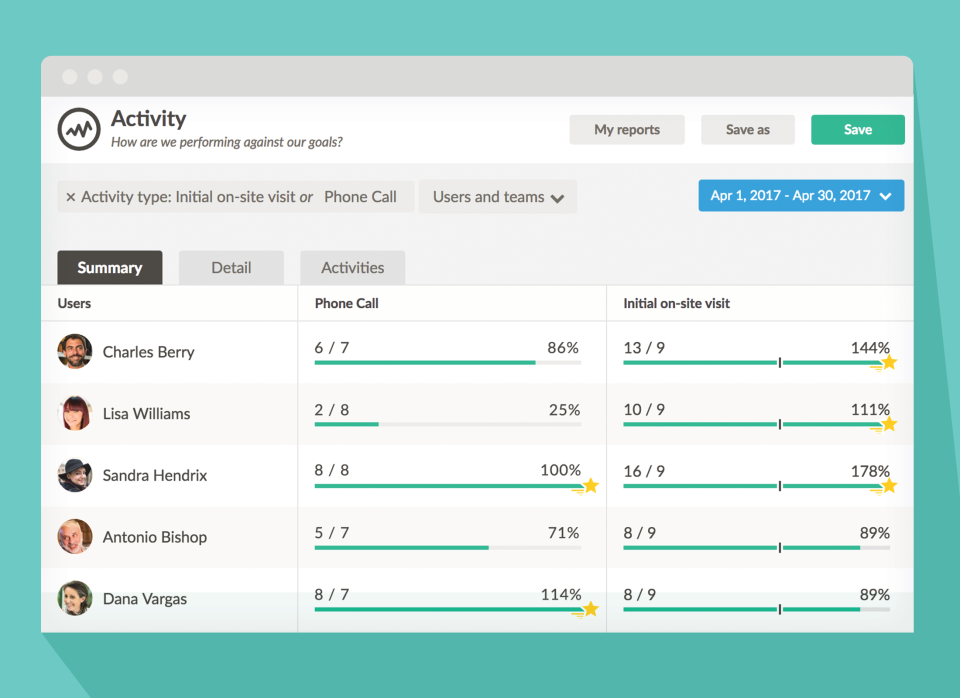960x698 pixels.
Task: Select the Summary tab
Action: [109, 268]
